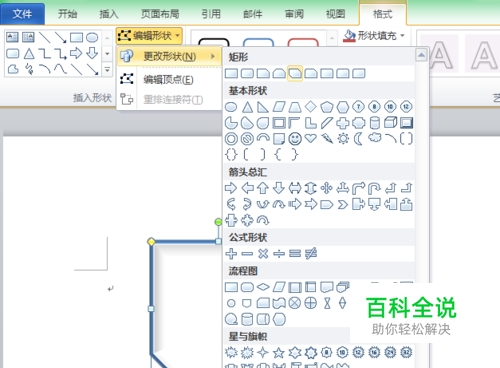Select the text box shape in gallery
The width and height of the screenshot is (500, 368).
pyautogui.click(x=12, y=37)
